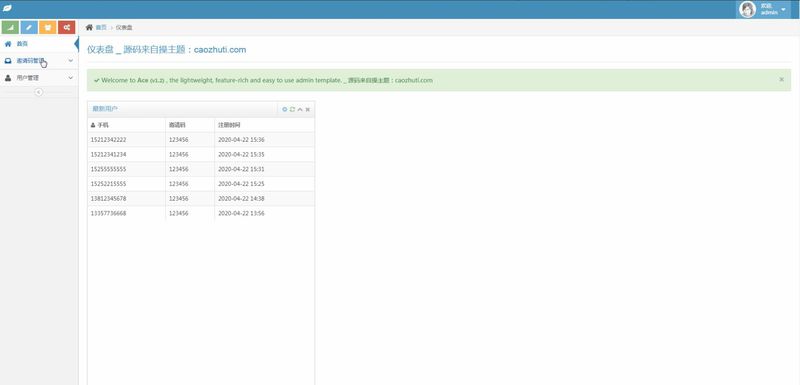
Task: Reload the 最新用户 widget
Action: click(x=292, y=109)
